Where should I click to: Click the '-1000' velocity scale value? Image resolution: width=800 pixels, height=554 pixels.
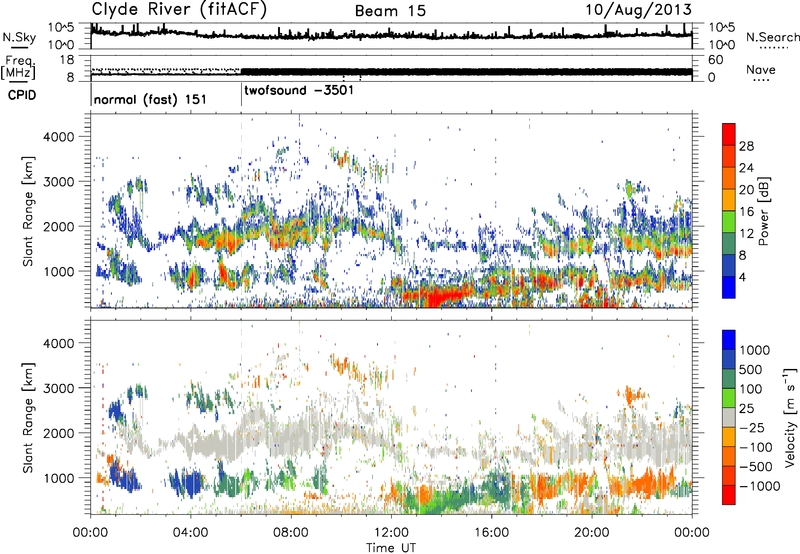tap(760, 486)
